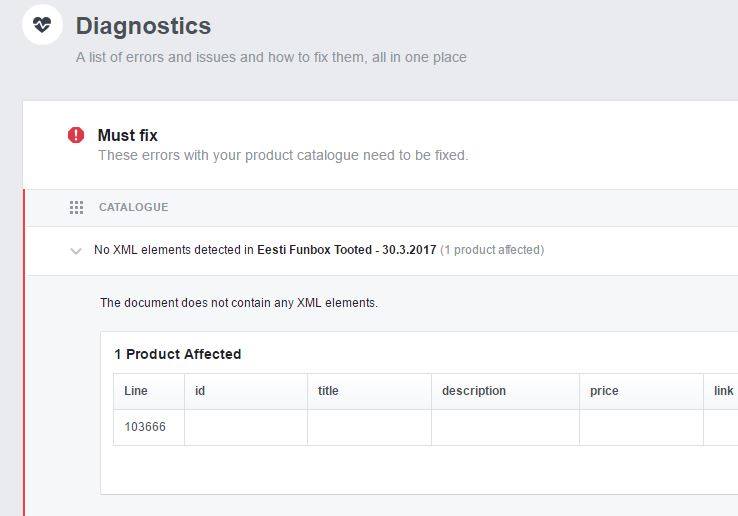The height and width of the screenshot is (516, 738).
Task: Click the document contains no XML elements message
Action: click(239, 303)
